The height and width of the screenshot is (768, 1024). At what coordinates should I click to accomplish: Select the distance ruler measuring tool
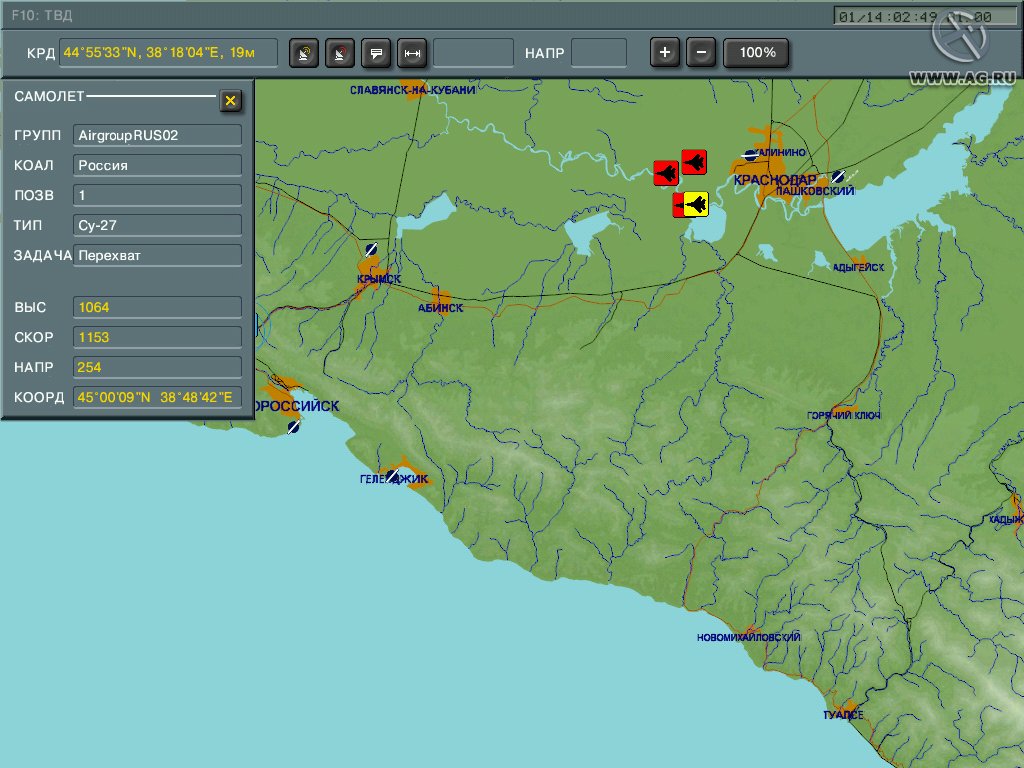click(x=412, y=53)
